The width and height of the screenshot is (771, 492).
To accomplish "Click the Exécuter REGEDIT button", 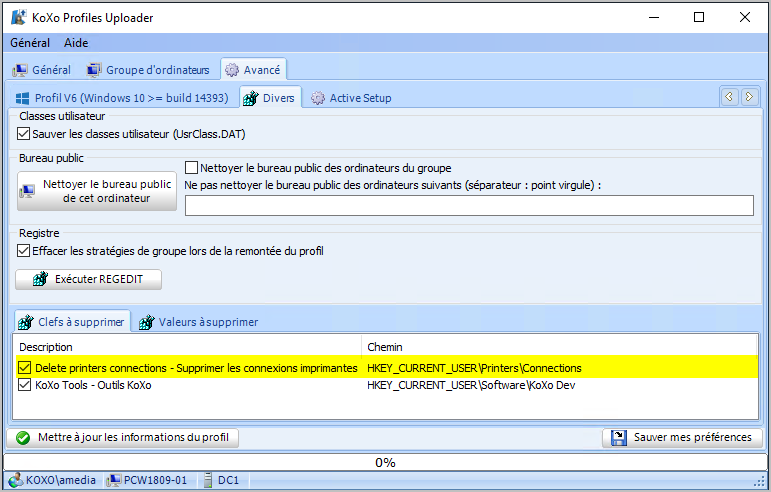I will coord(89,279).
